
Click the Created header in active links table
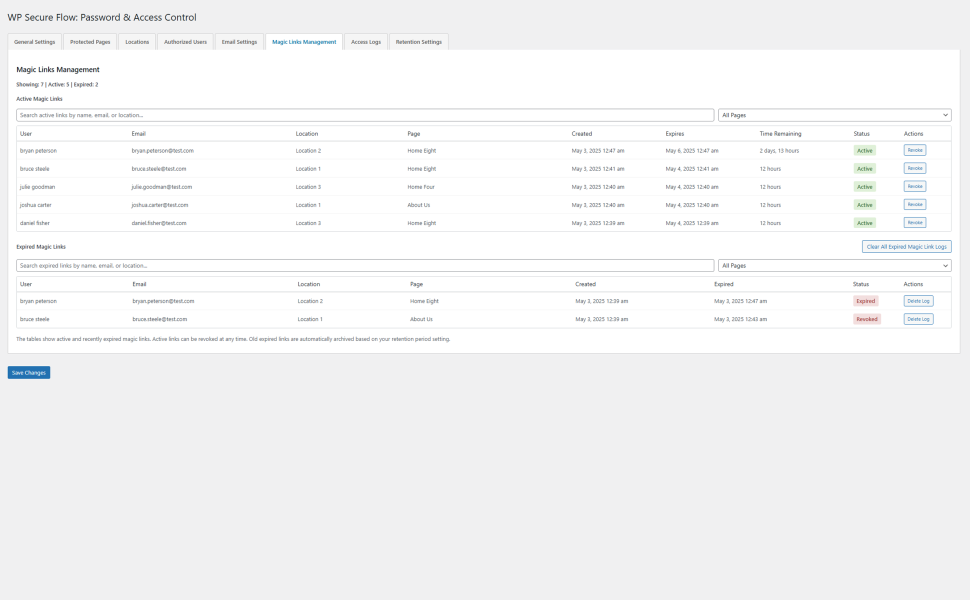582,134
